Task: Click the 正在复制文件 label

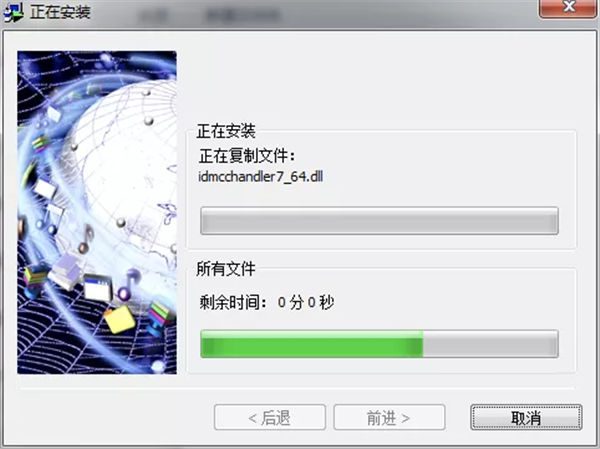Action: click(247, 156)
